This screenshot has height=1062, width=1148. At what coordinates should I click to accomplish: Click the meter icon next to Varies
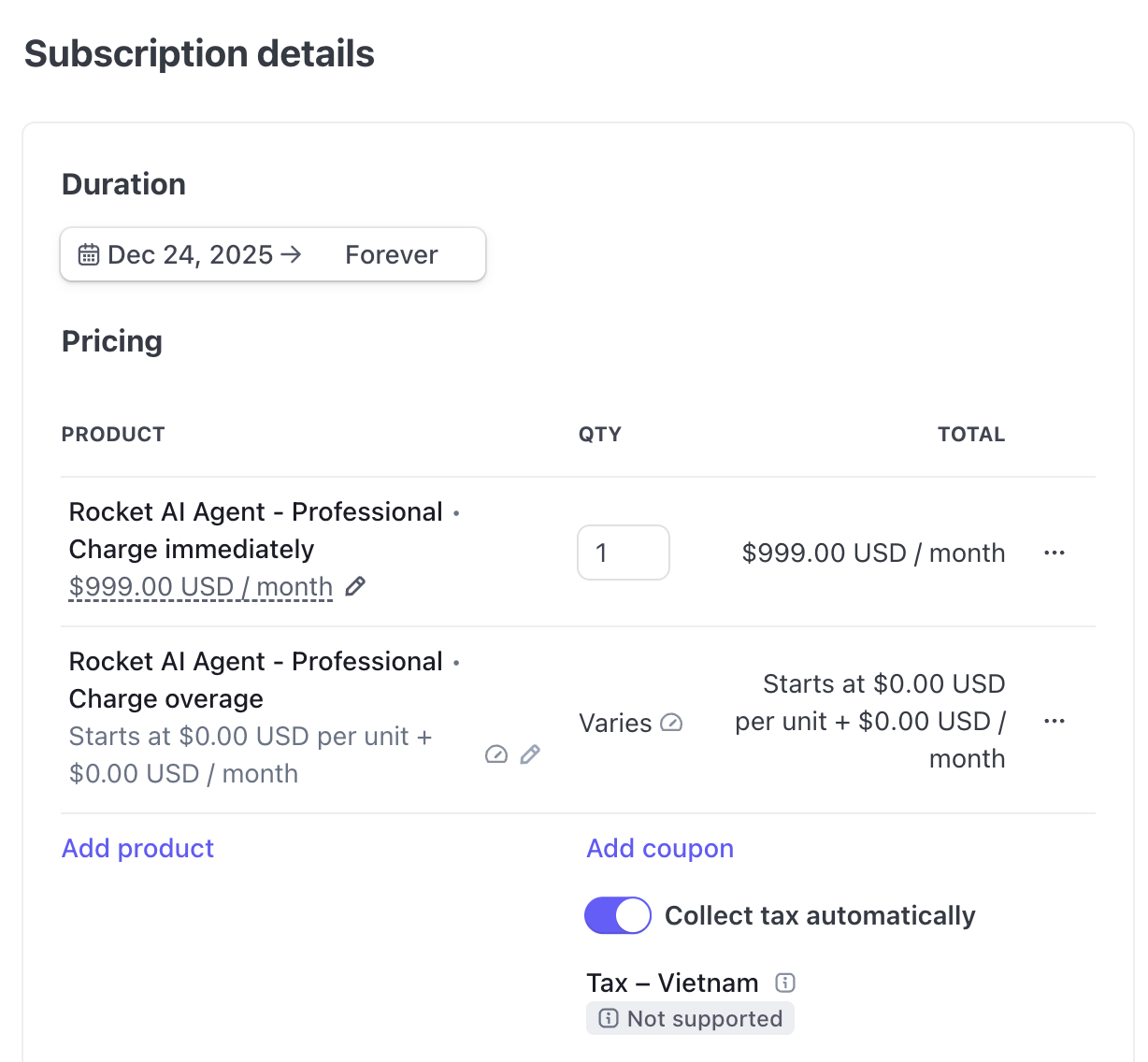(x=671, y=723)
